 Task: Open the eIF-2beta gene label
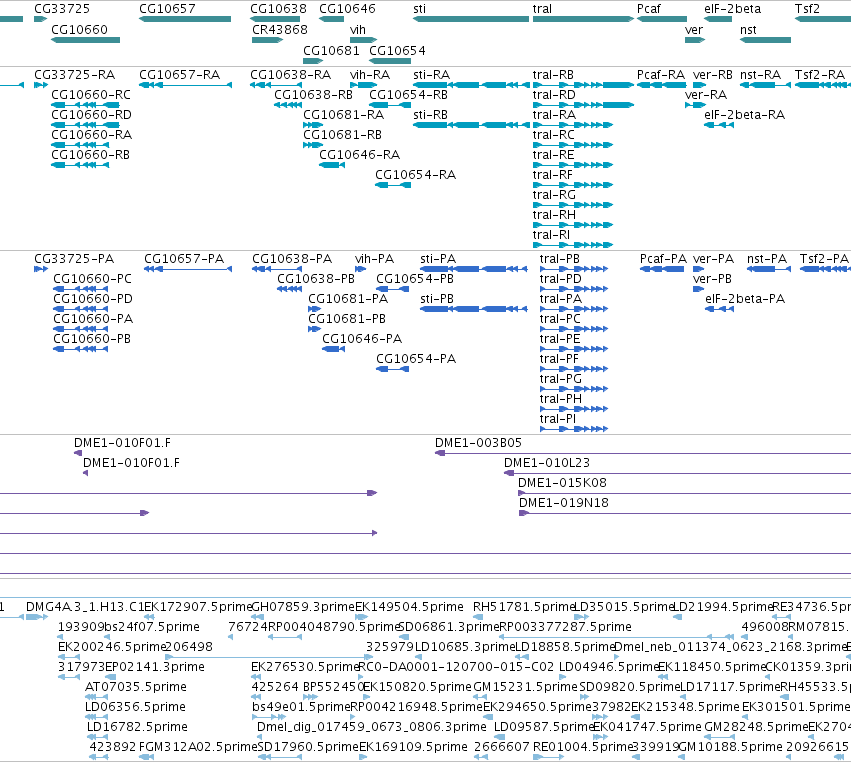732,9
